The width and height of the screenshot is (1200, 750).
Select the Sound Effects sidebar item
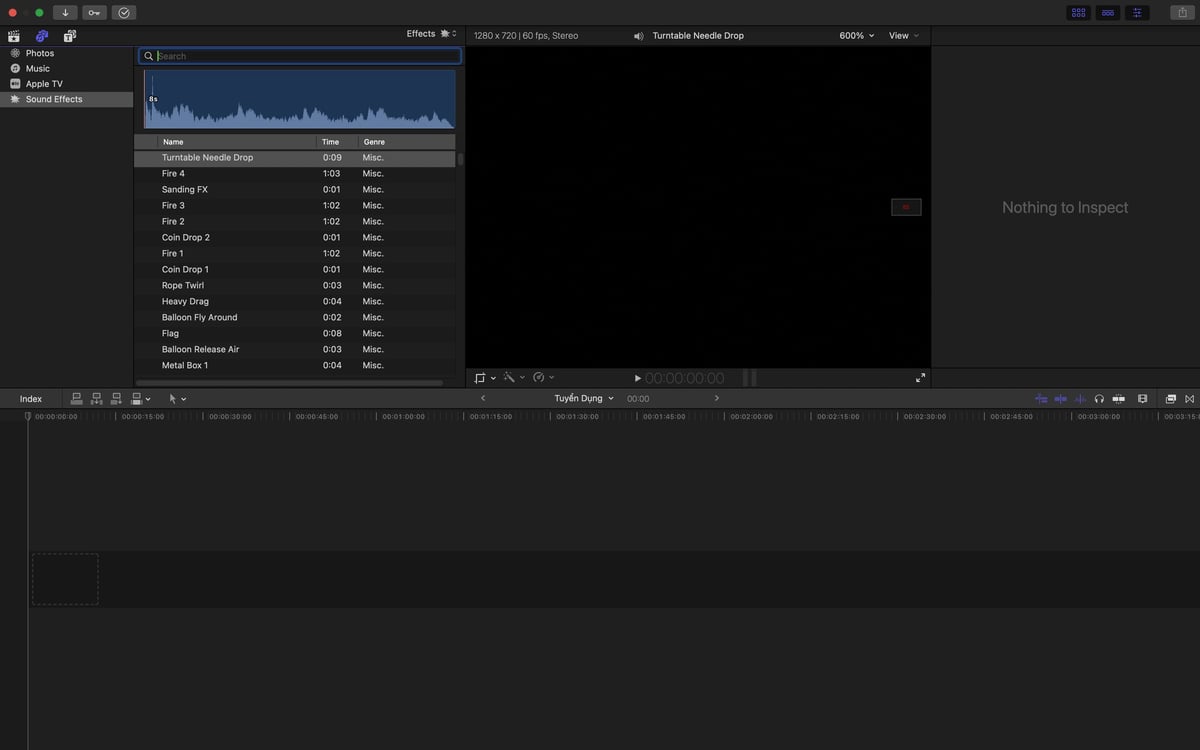click(66, 100)
